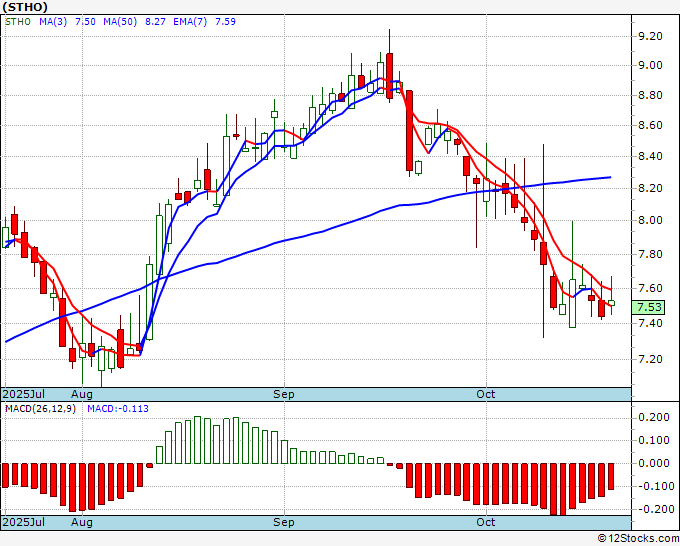Click the (STHO) chart title
The image size is (680, 546).
tap(25, 7)
